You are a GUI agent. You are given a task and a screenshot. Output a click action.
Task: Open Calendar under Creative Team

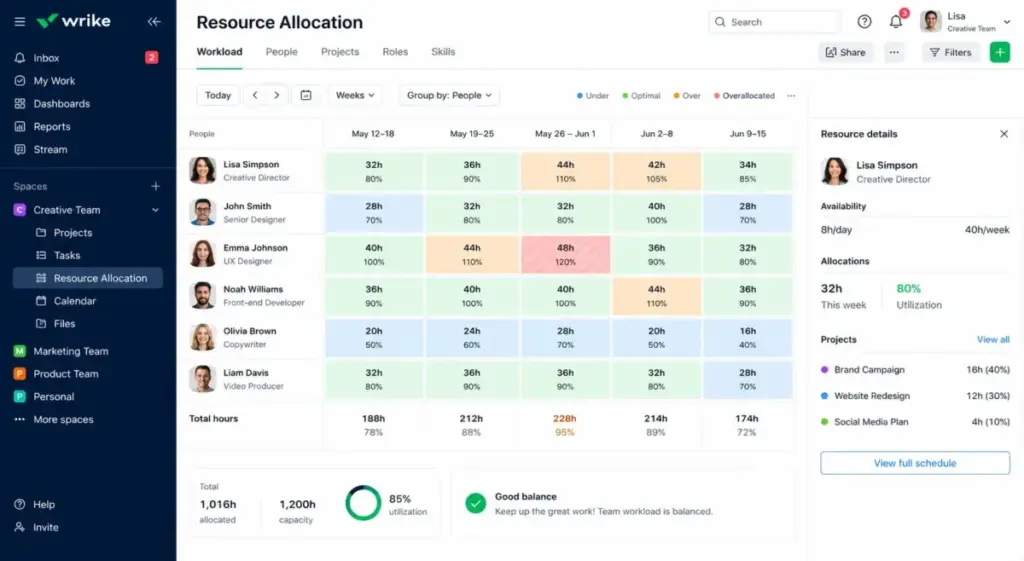click(x=74, y=301)
